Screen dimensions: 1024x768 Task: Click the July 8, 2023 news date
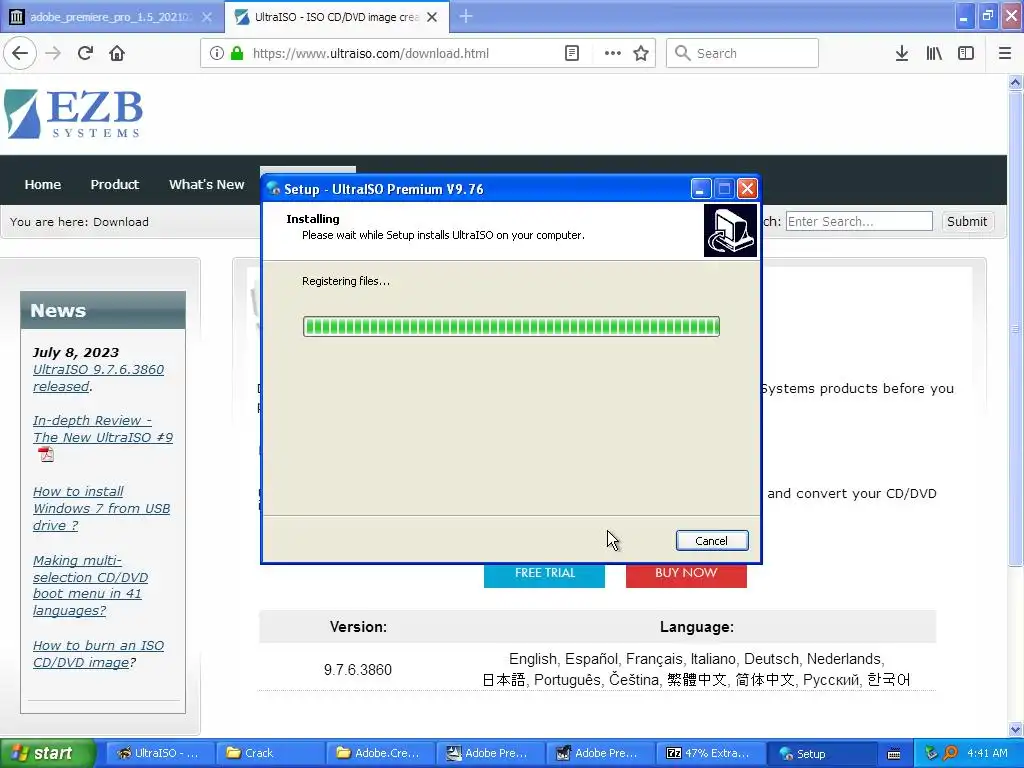[76, 352]
